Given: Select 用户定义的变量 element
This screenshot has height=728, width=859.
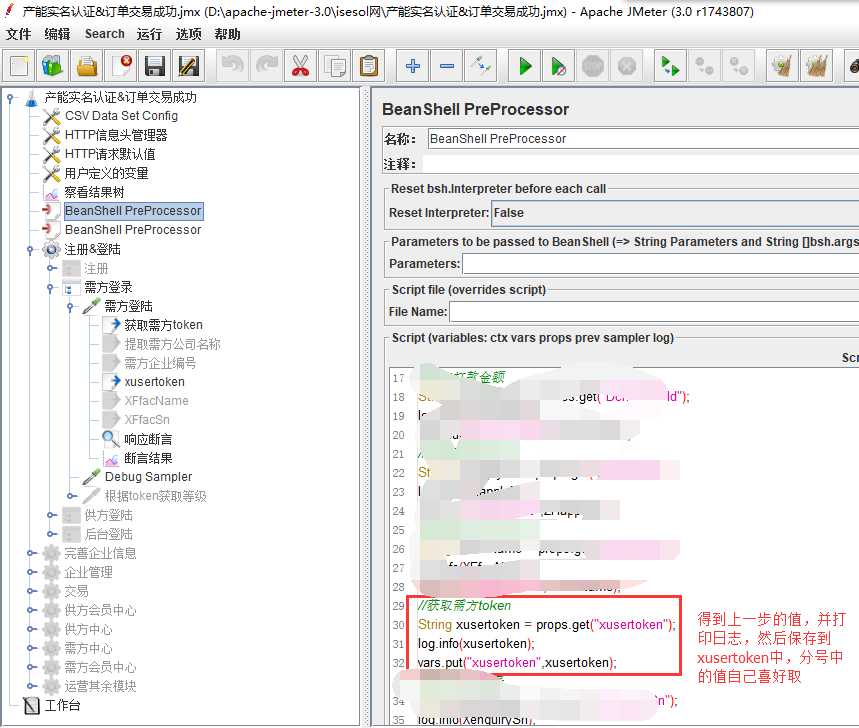Looking at the screenshot, I should pyautogui.click(x=106, y=173).
